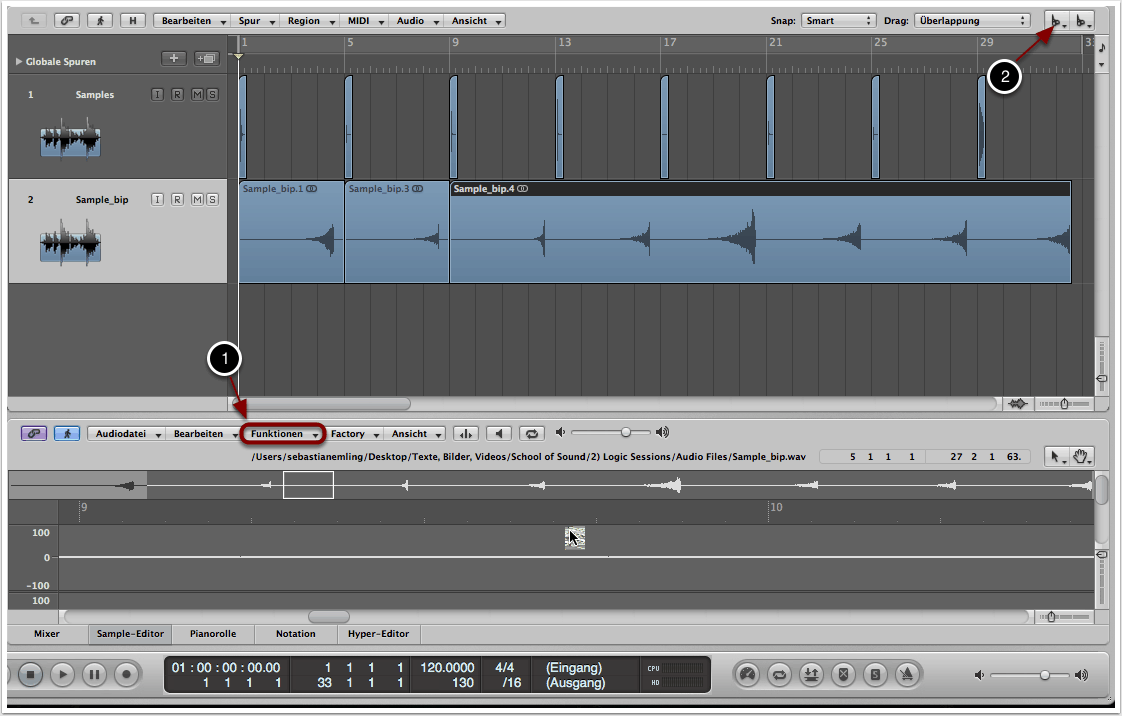This screenshot has width=1122, height=716.
Task: Toggle Catch playhead in the arrange toolbar
Action: tap(99, 20)
